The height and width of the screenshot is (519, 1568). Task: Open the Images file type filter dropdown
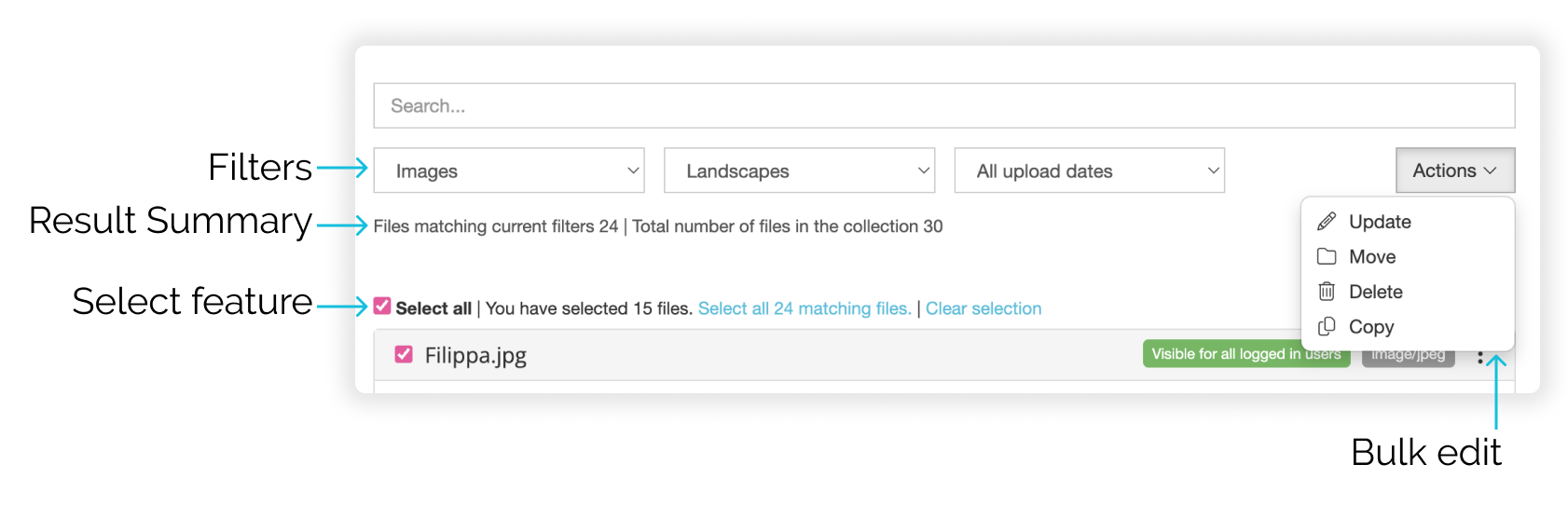click(x=509, y=171)
